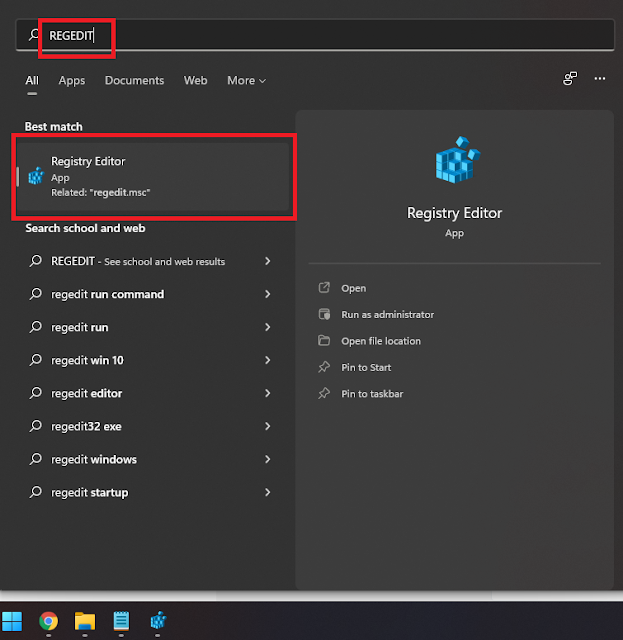This screenshot has height=640, width=623.
Task: Click the Pin to Start pin icon
Action: pyautogui.click(x=324, y=367)
